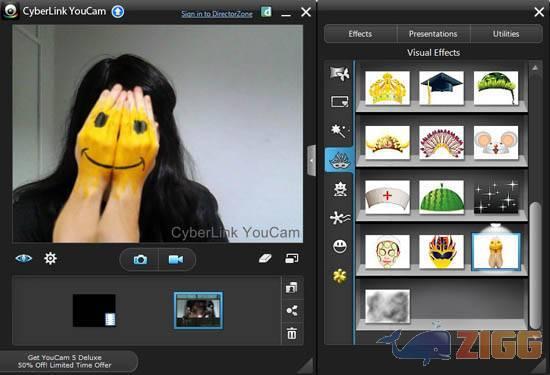Apply the cucumber facial mask effect
The width and height of the screenshot is (550, 375).
387,252
